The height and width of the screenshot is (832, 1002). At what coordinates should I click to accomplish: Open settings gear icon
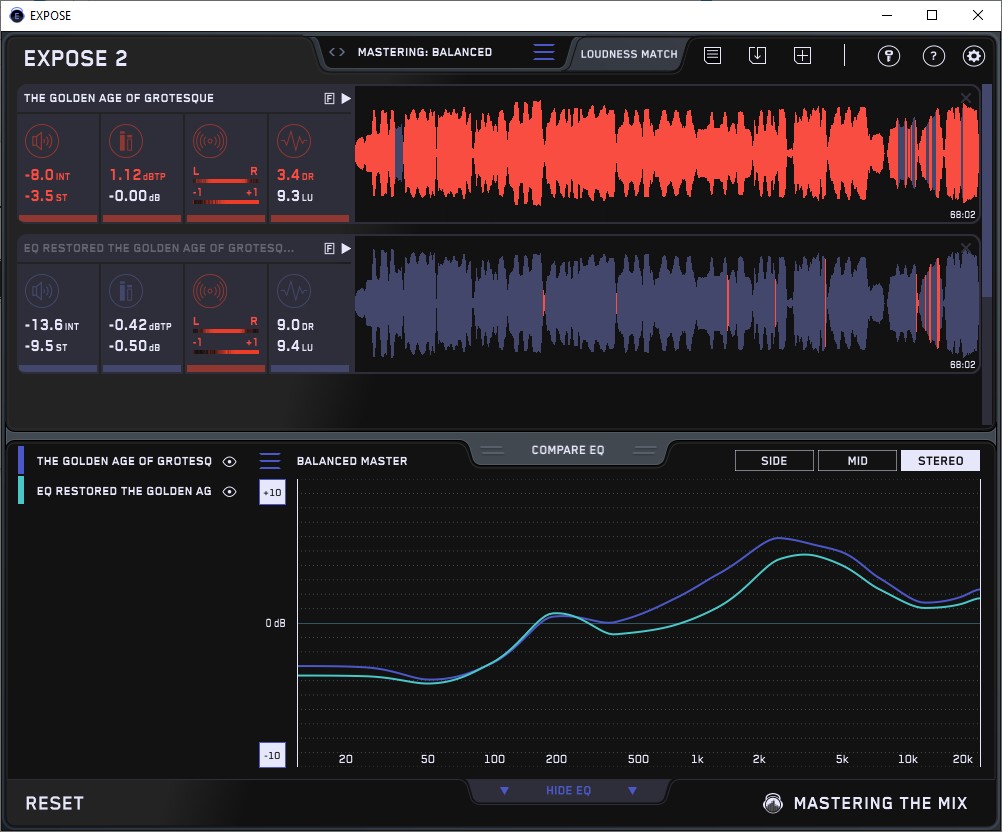(x=974, y=55)
